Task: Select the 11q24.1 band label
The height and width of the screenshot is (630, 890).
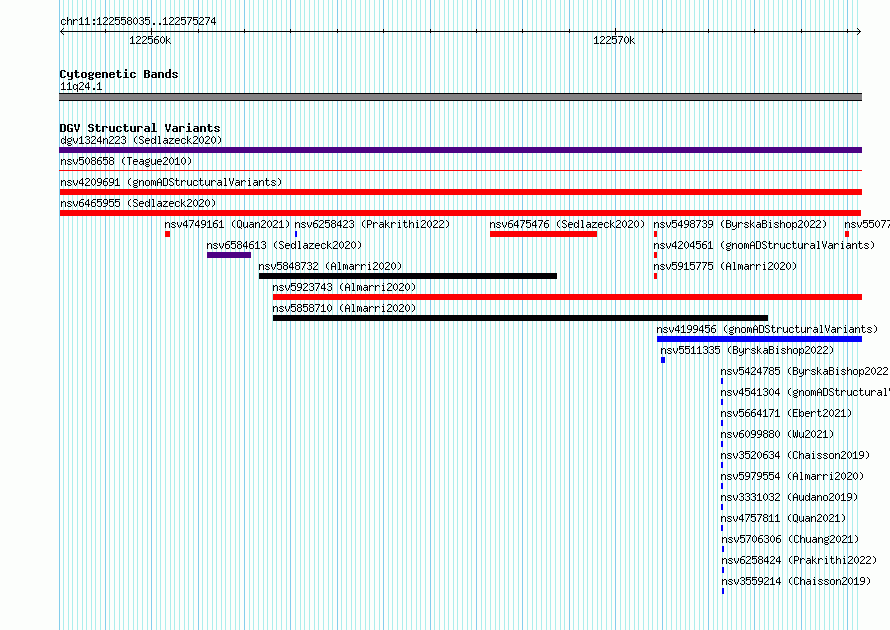Action: 81,86
